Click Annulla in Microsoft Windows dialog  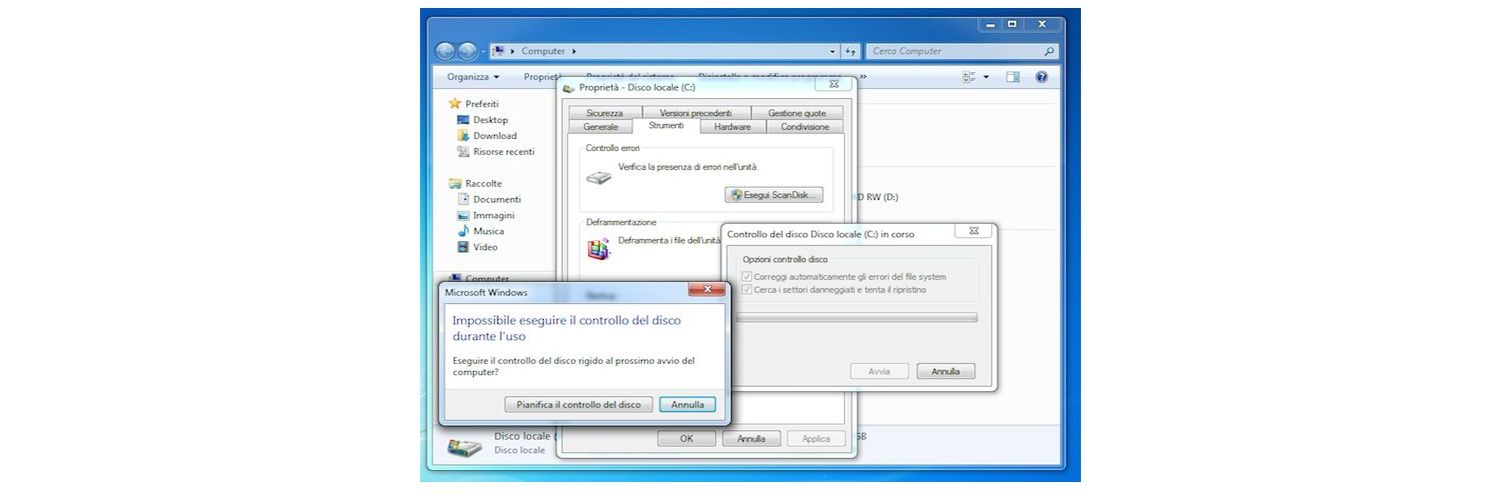[687, 405]
